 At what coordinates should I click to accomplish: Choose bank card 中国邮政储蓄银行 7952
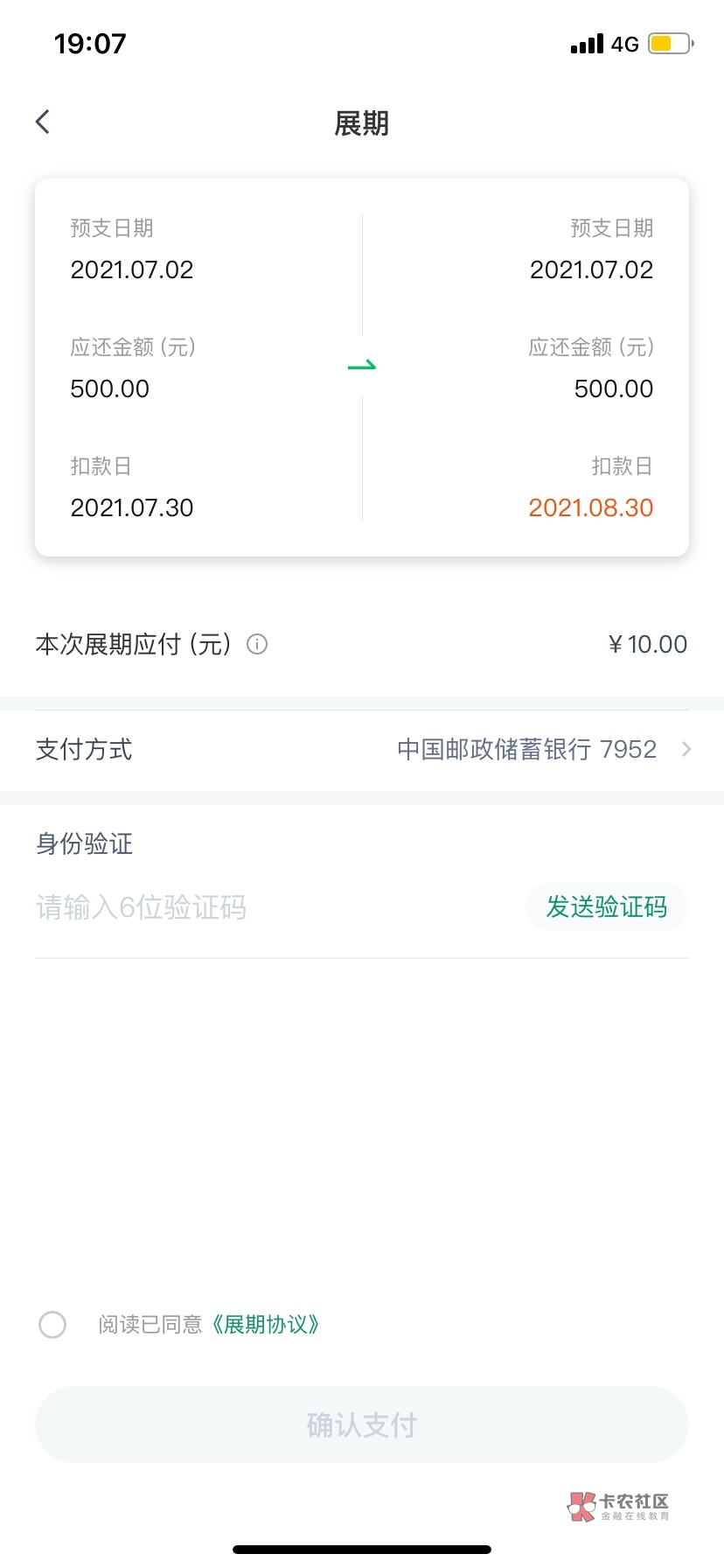click(526, 750)
